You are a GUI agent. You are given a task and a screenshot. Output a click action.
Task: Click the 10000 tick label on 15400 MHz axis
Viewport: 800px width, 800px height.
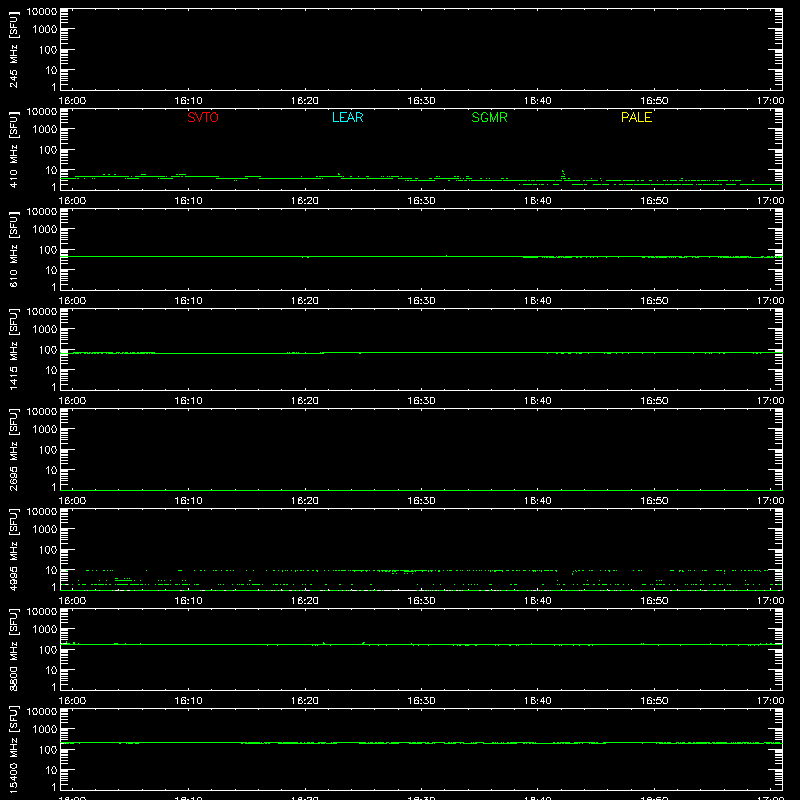coord(42,712)
